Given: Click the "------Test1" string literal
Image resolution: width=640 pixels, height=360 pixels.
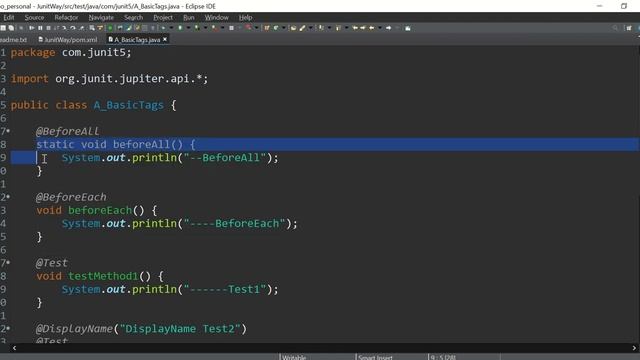Looking at the screenshot, I should 225,289.
